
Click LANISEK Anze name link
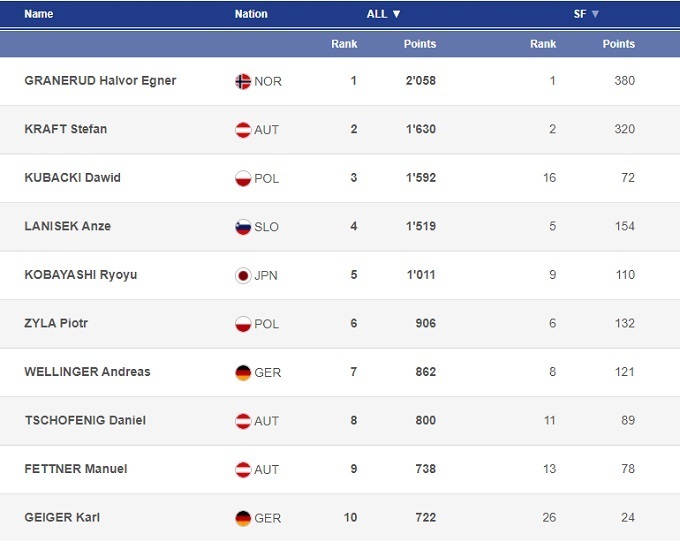pyautogui.click(x=67, y=226)
